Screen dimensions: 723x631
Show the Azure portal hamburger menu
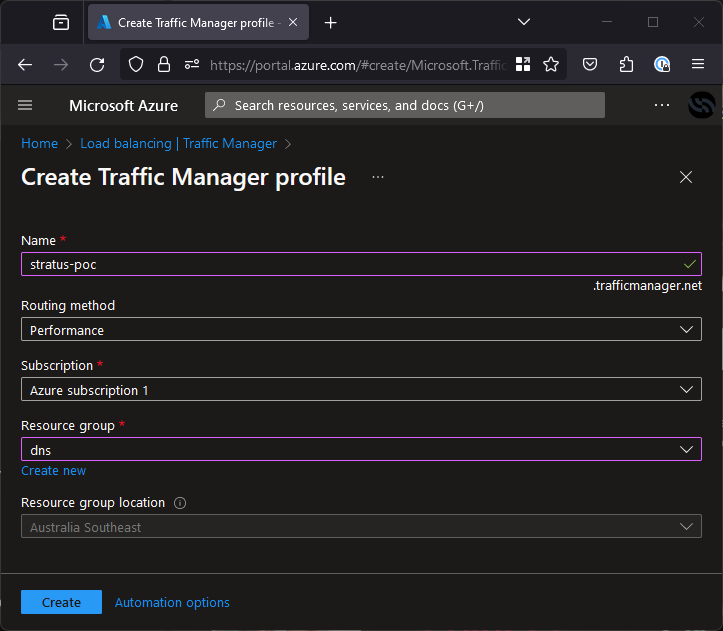pyautogui.click(x=25, y=105)
